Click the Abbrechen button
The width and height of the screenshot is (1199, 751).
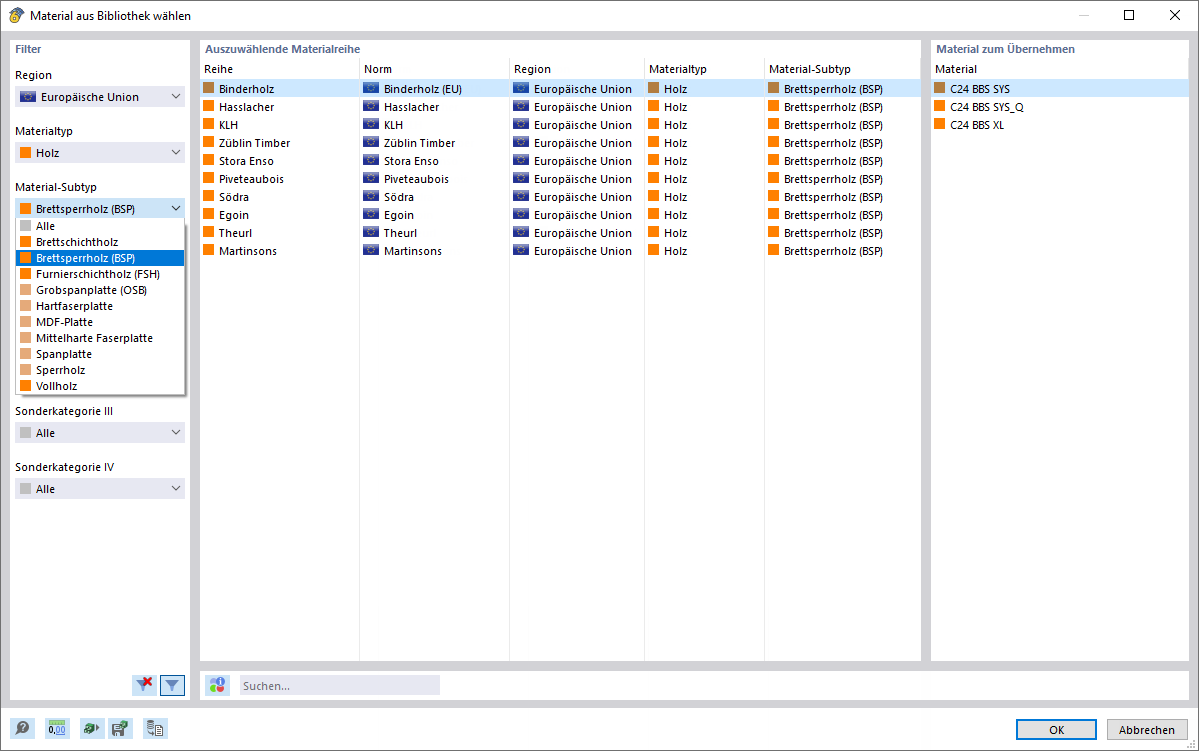coord(1146,730)
